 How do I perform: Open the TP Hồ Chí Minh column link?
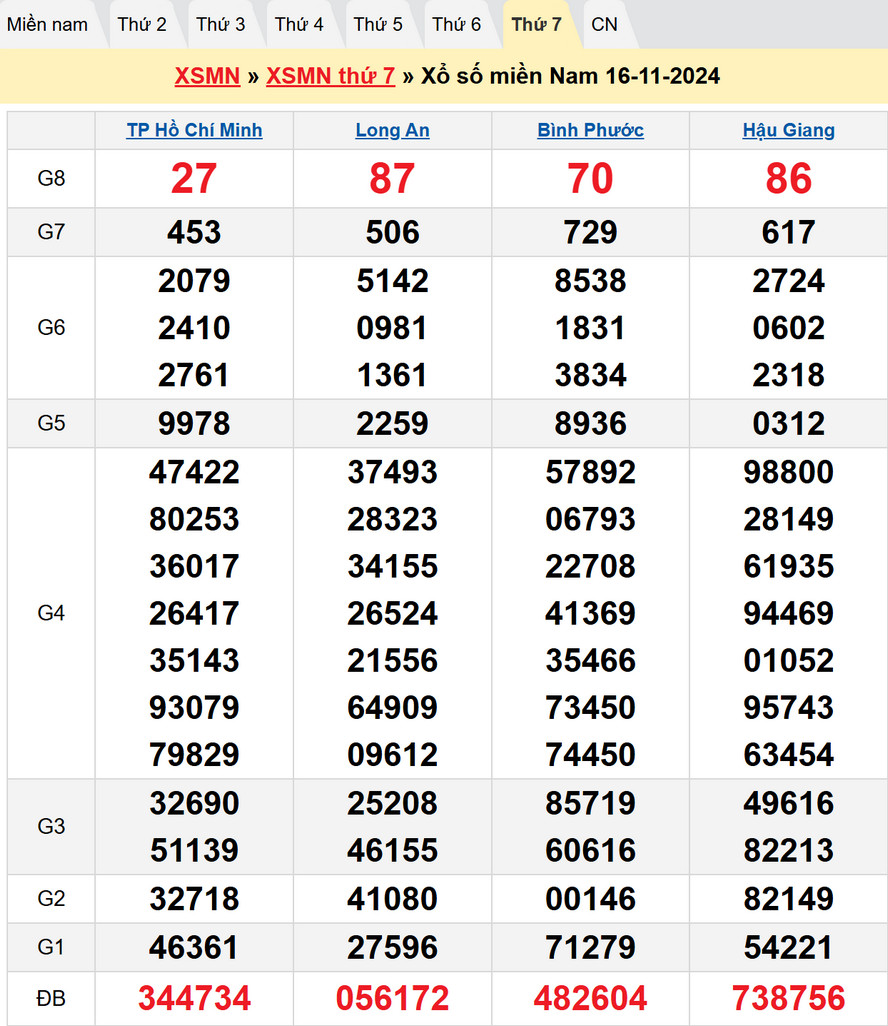[194, 130]
